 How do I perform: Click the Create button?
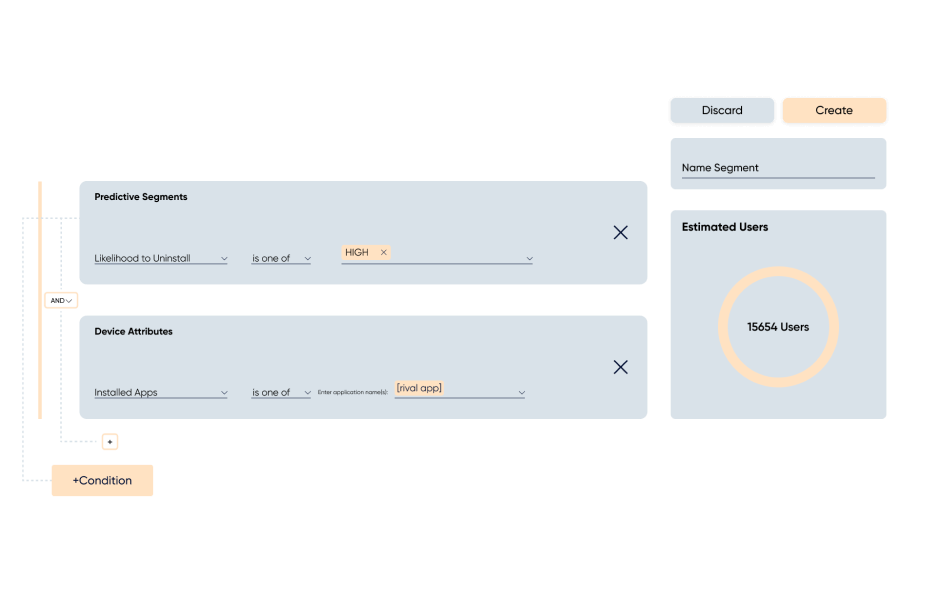(x=834, y=110)
